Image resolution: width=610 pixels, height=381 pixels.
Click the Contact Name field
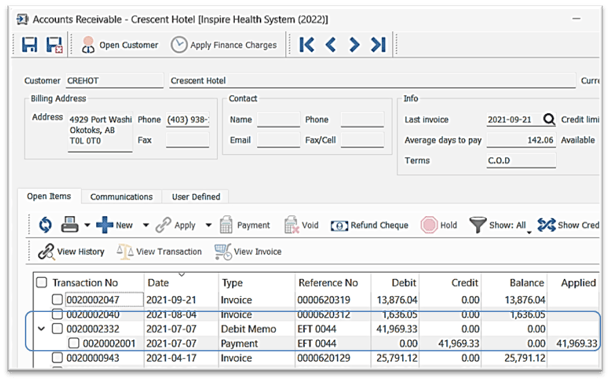point(279,119)
